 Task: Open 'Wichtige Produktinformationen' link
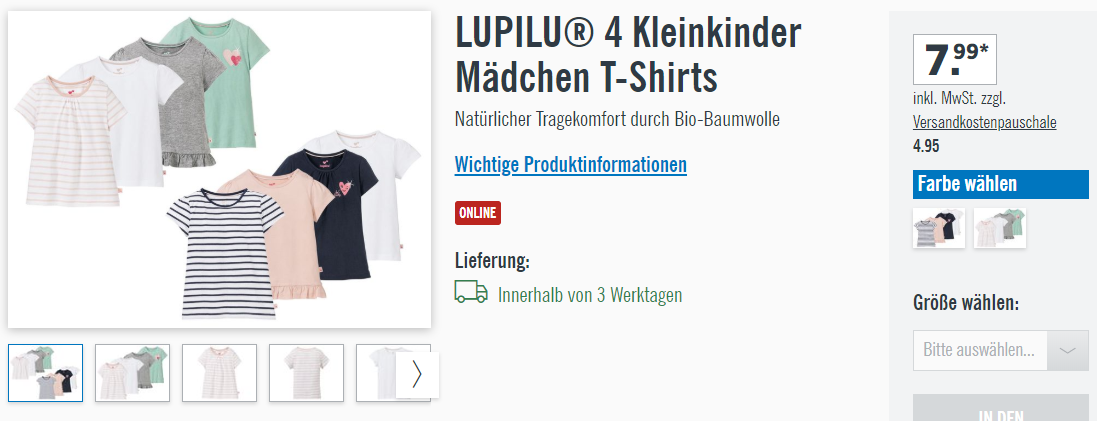tap(570, 165)
